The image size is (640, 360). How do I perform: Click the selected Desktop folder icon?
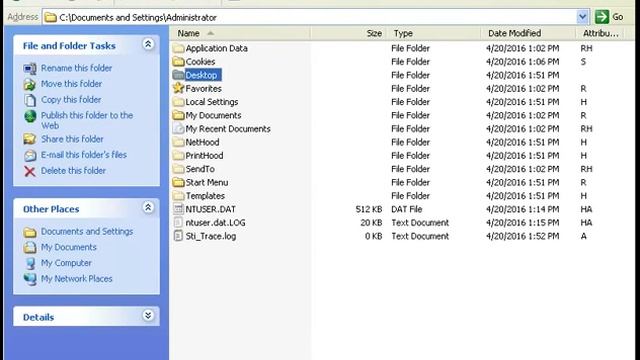click(x=178, y=75)
